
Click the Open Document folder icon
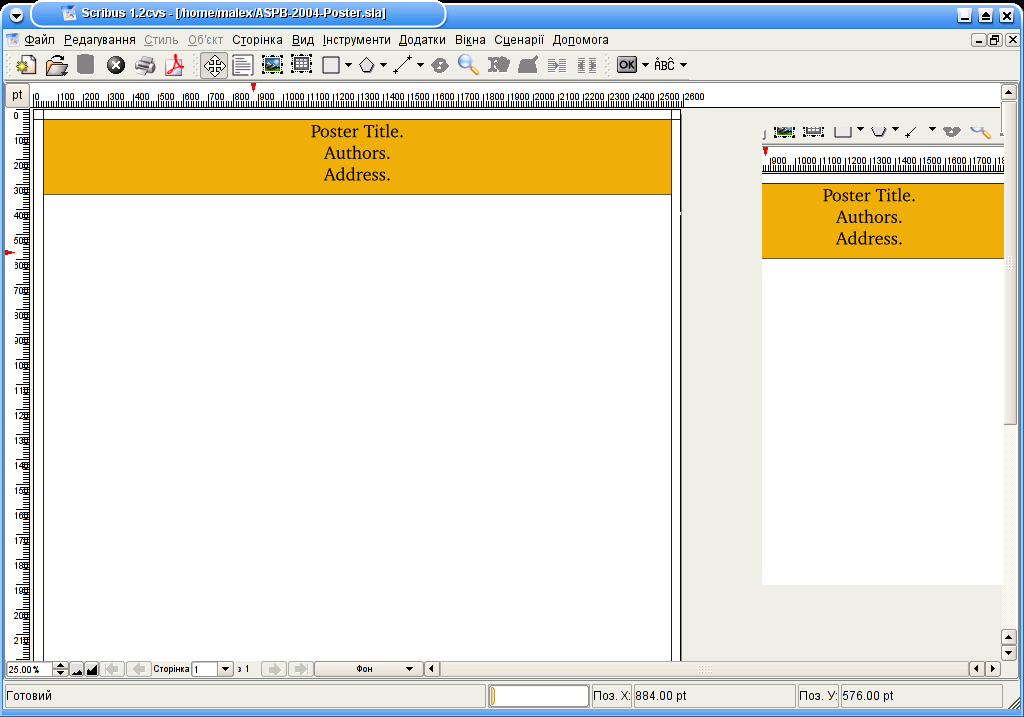[x=57, y=65]
